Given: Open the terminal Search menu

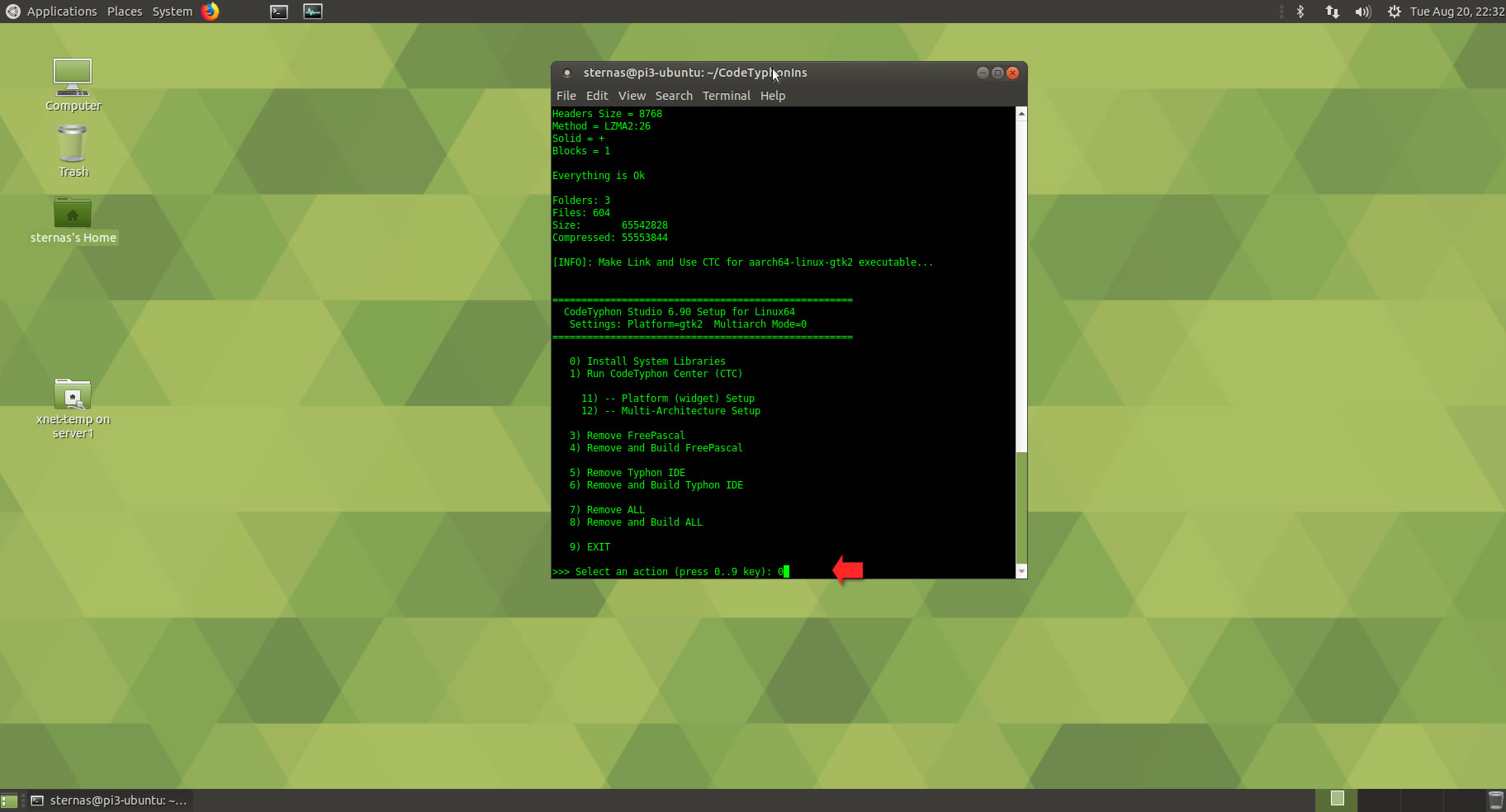Looking at the screenshot, I should click(x=674, y=96).
